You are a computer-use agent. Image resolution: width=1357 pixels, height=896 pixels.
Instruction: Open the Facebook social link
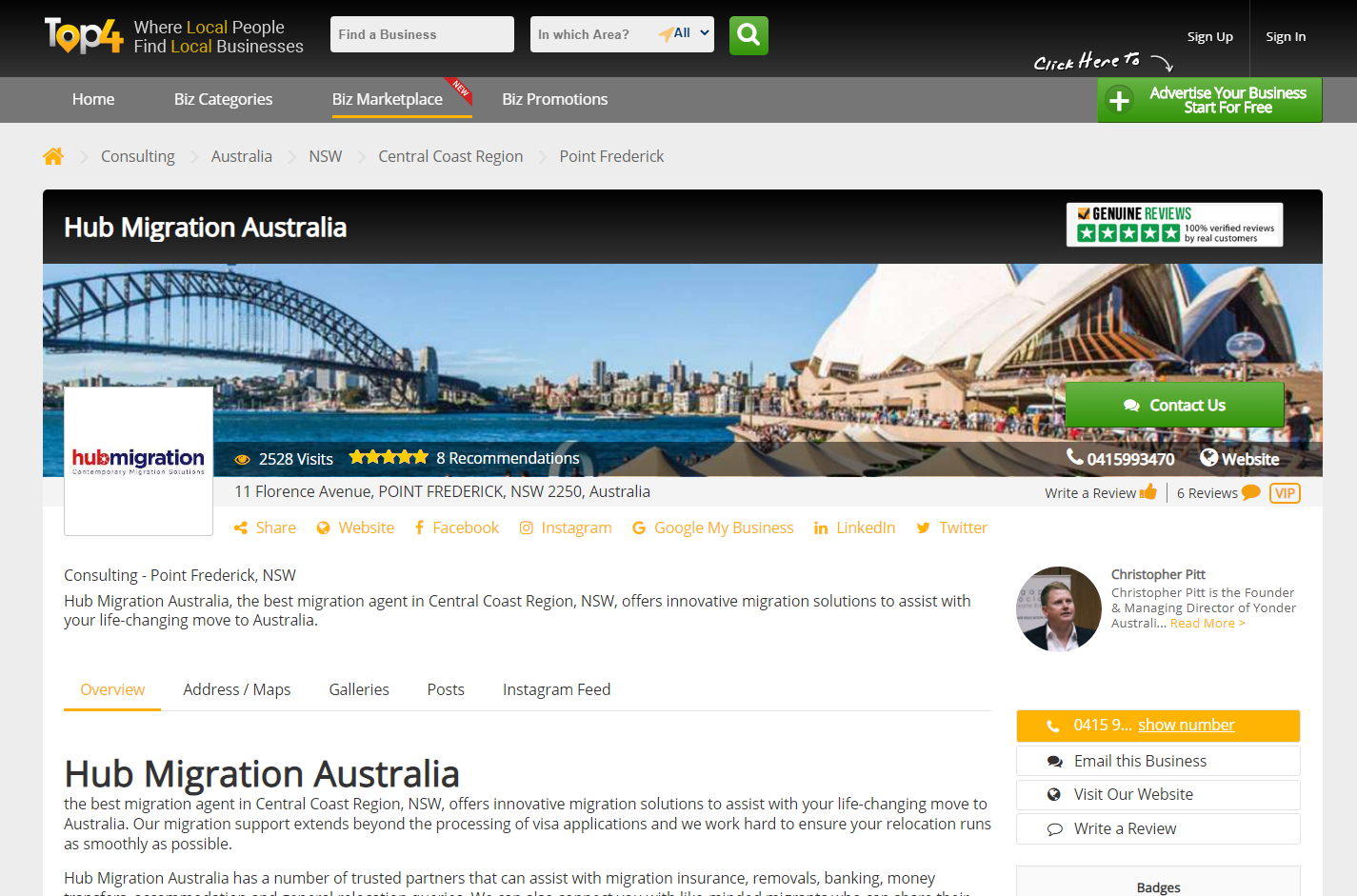tap(456, 528)
